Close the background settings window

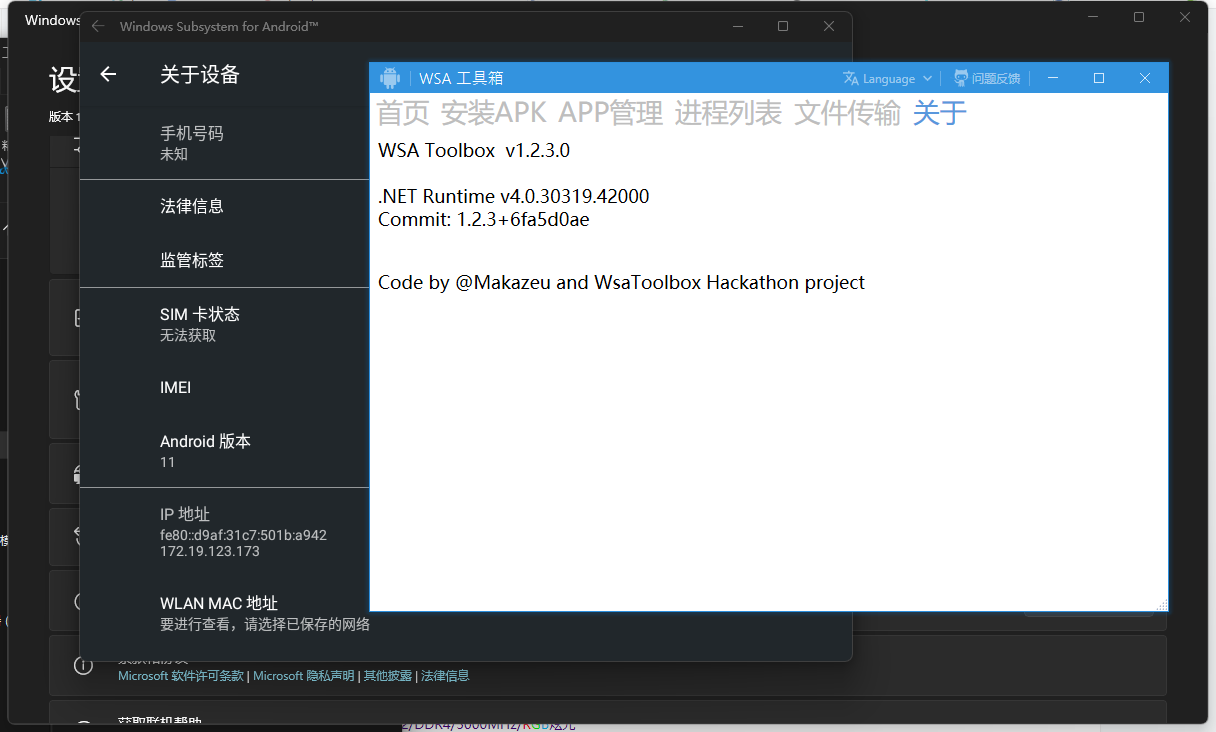tap(1185, 17)
